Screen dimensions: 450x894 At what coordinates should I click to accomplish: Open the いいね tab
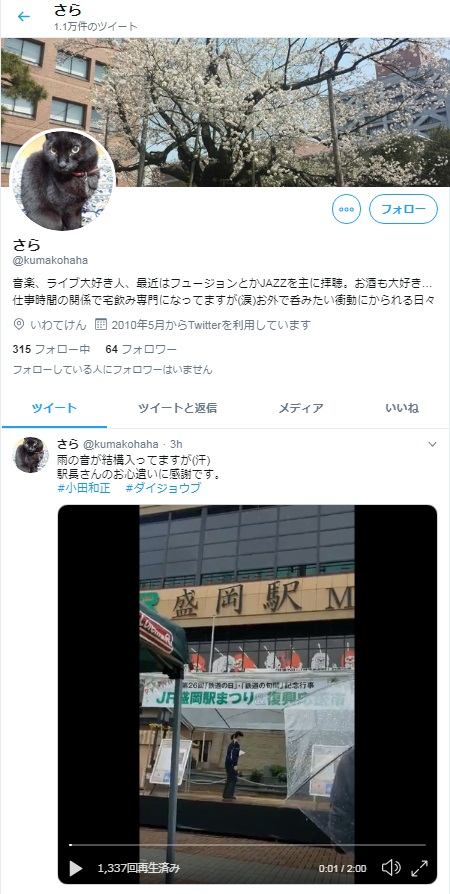coord(402,408)
